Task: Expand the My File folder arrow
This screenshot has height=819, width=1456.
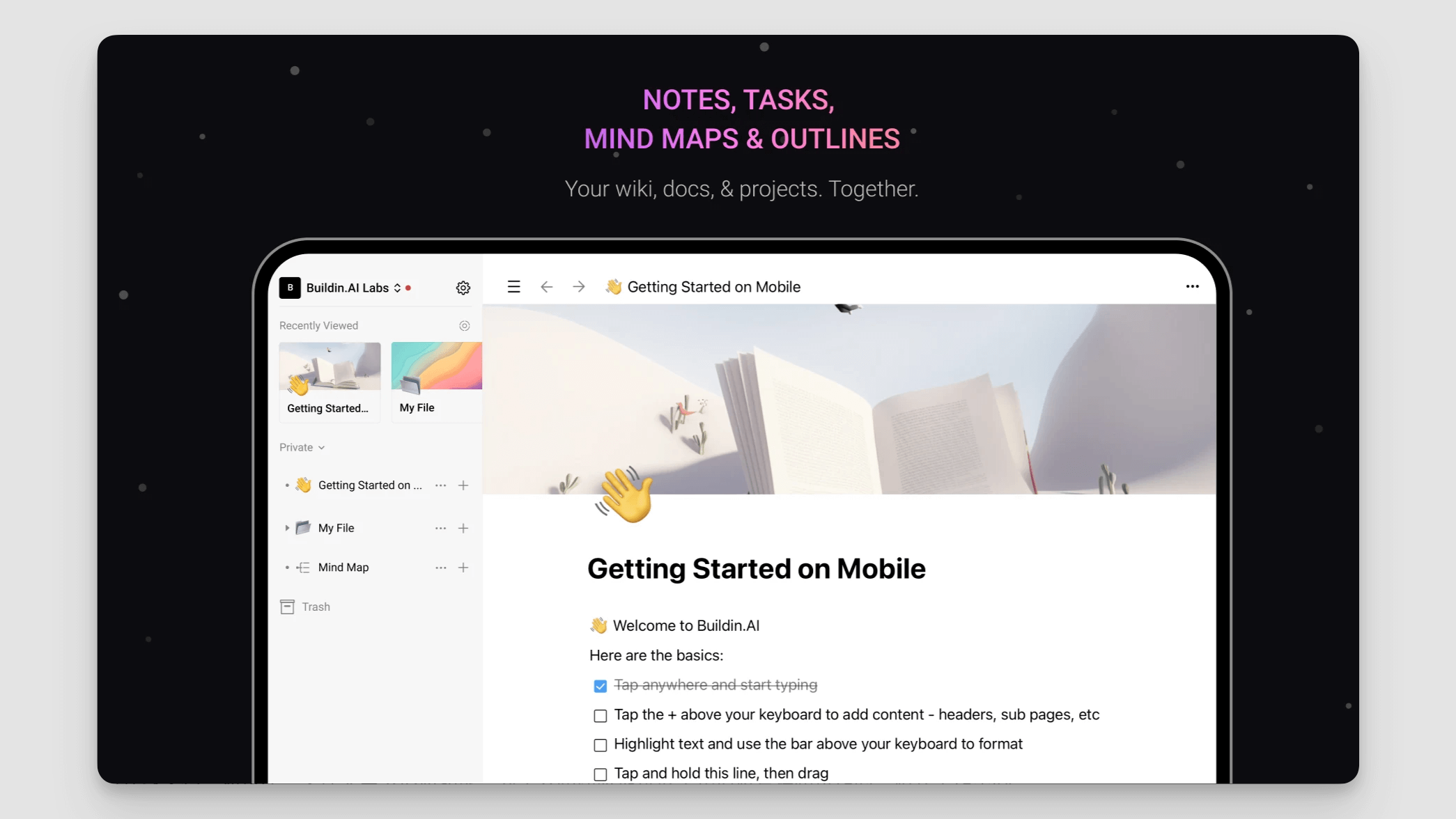Action: [x=287, y=529]
